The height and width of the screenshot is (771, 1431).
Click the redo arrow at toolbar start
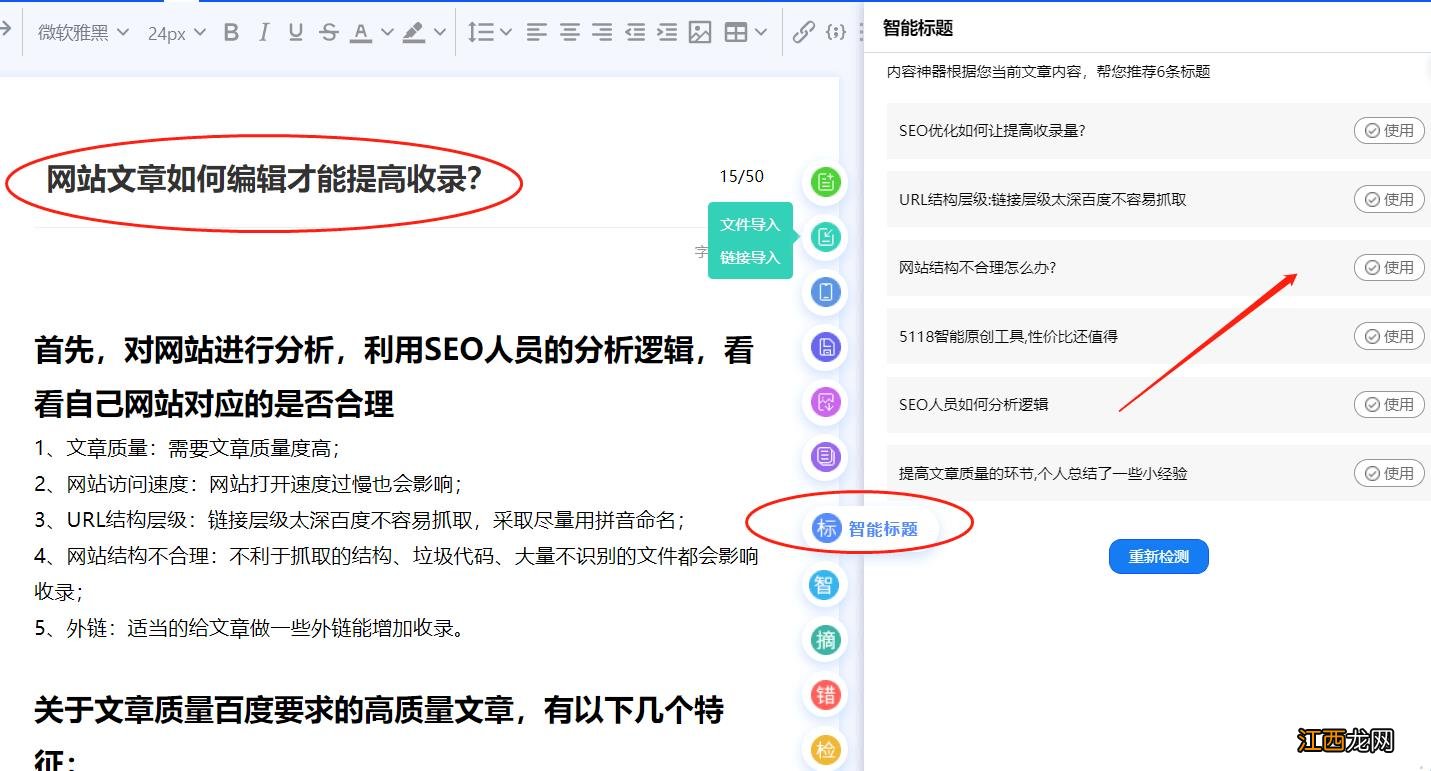pyautogui.click(x=5, y=30)
